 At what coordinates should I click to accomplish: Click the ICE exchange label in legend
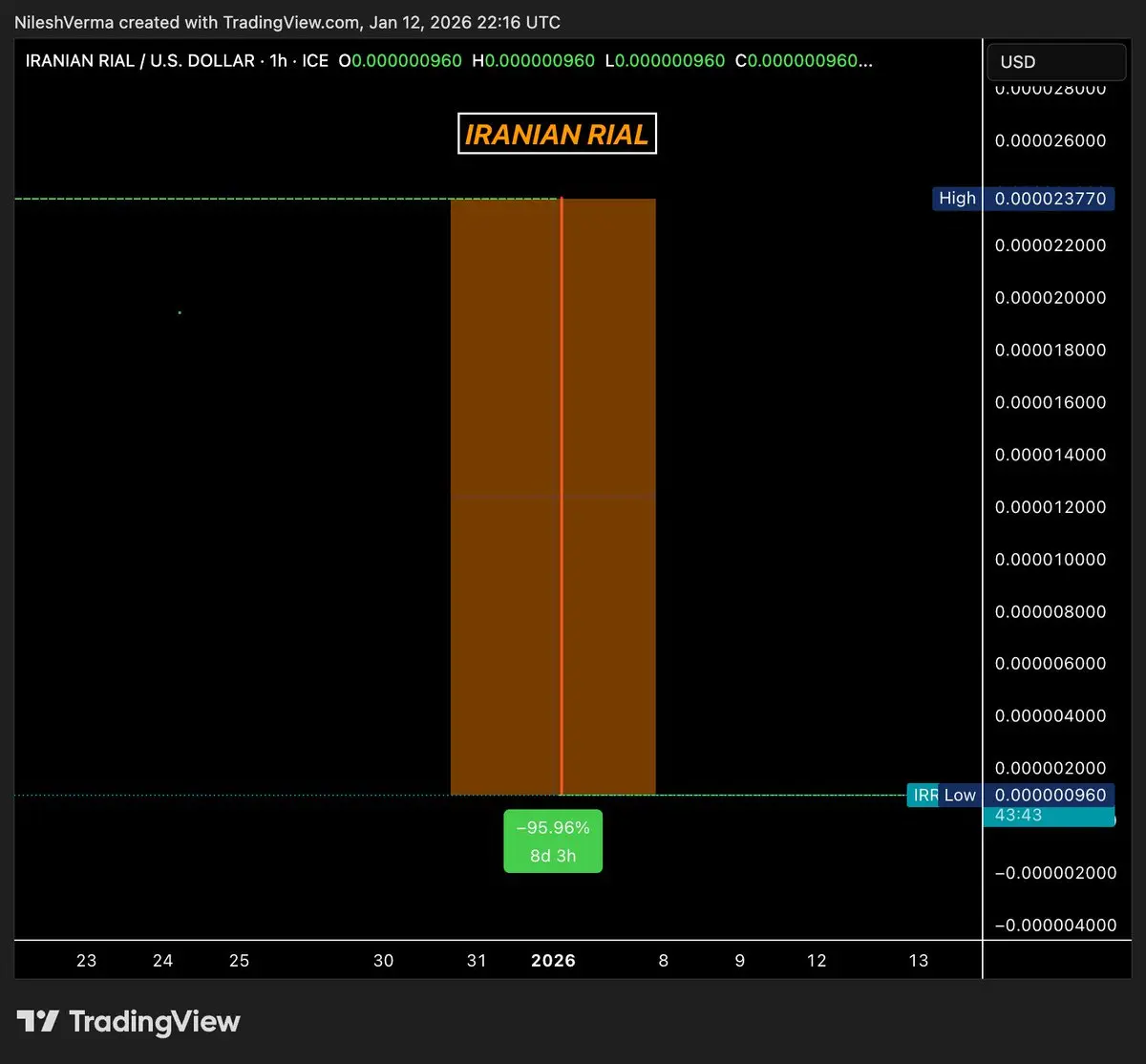tap(315, 61)
